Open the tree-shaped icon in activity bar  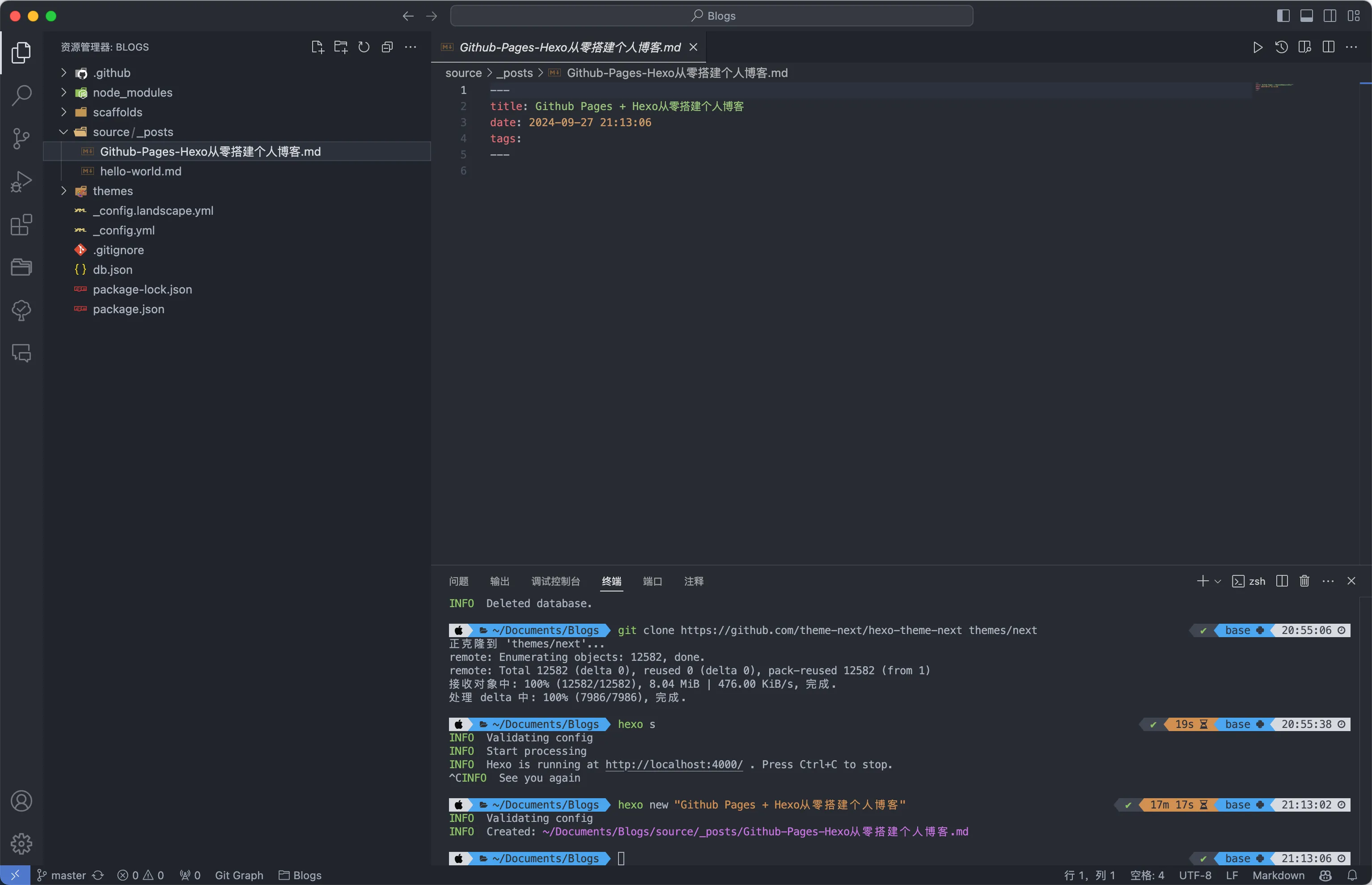[x=21, y=311]
